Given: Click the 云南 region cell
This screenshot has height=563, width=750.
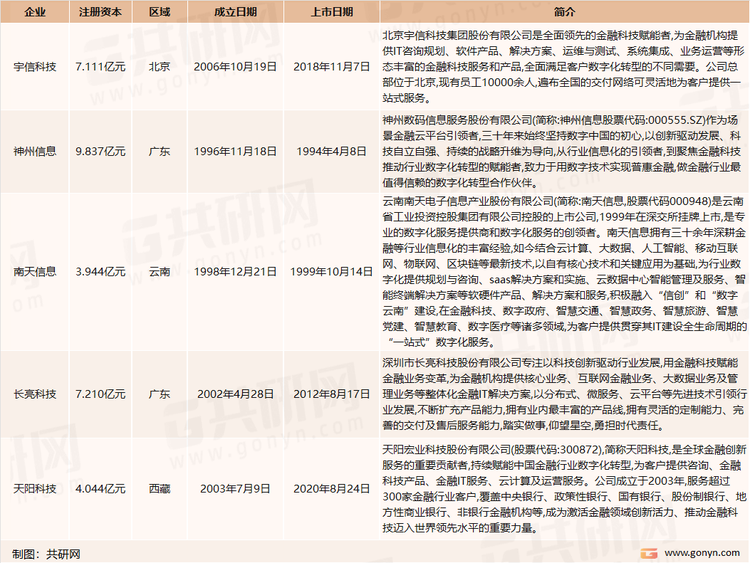Looking at the screenshot, I should click(159, 272).
